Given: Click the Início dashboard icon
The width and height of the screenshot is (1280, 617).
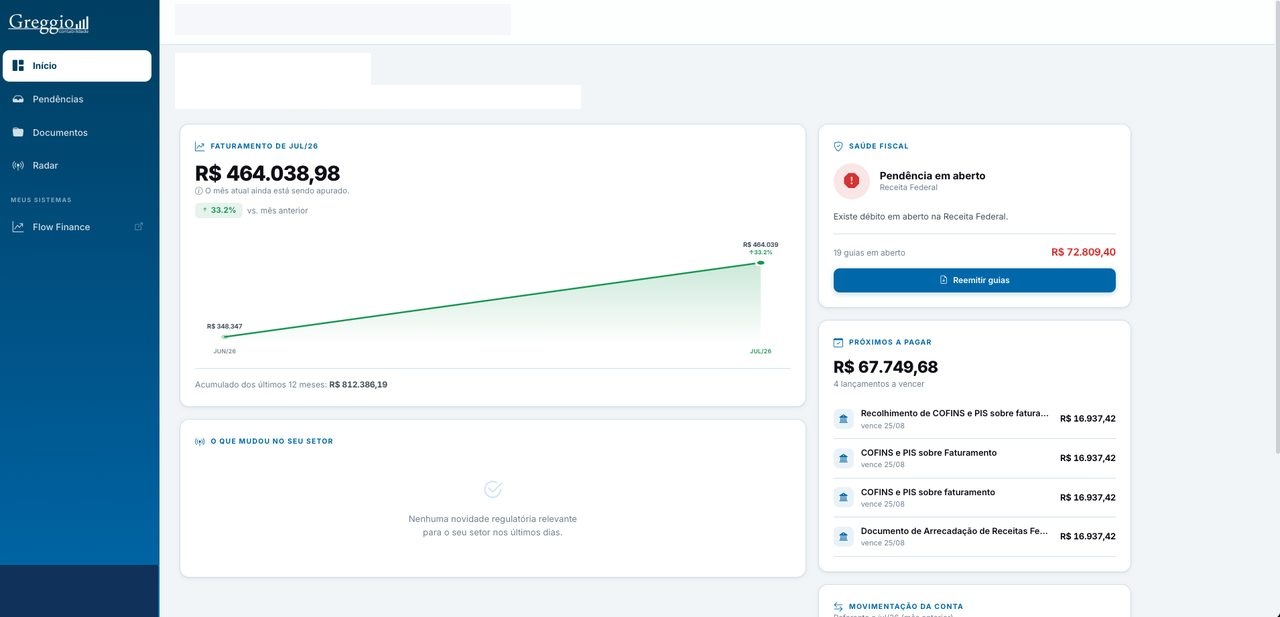Looking at the screenshot, I should pyautogui.click(x=18, y=66).
